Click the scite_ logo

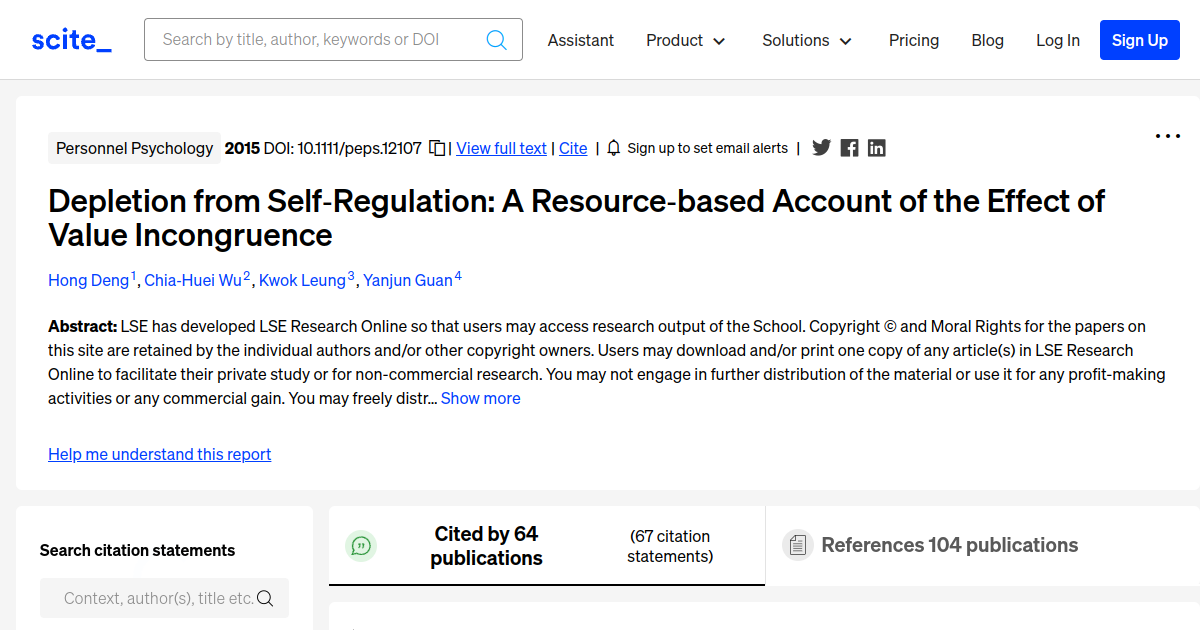71,40
